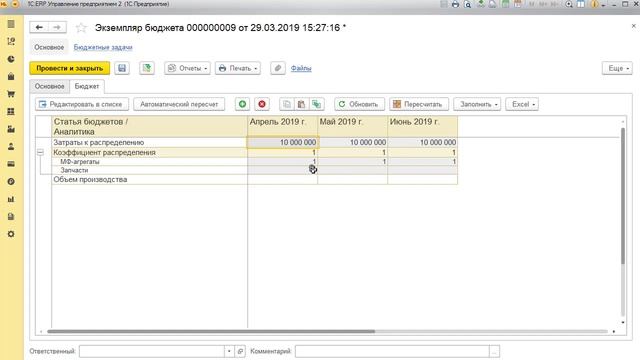Viewport: 640px width, 360px height.
Task: Click the green post document icon
Action: pos(147,68)
